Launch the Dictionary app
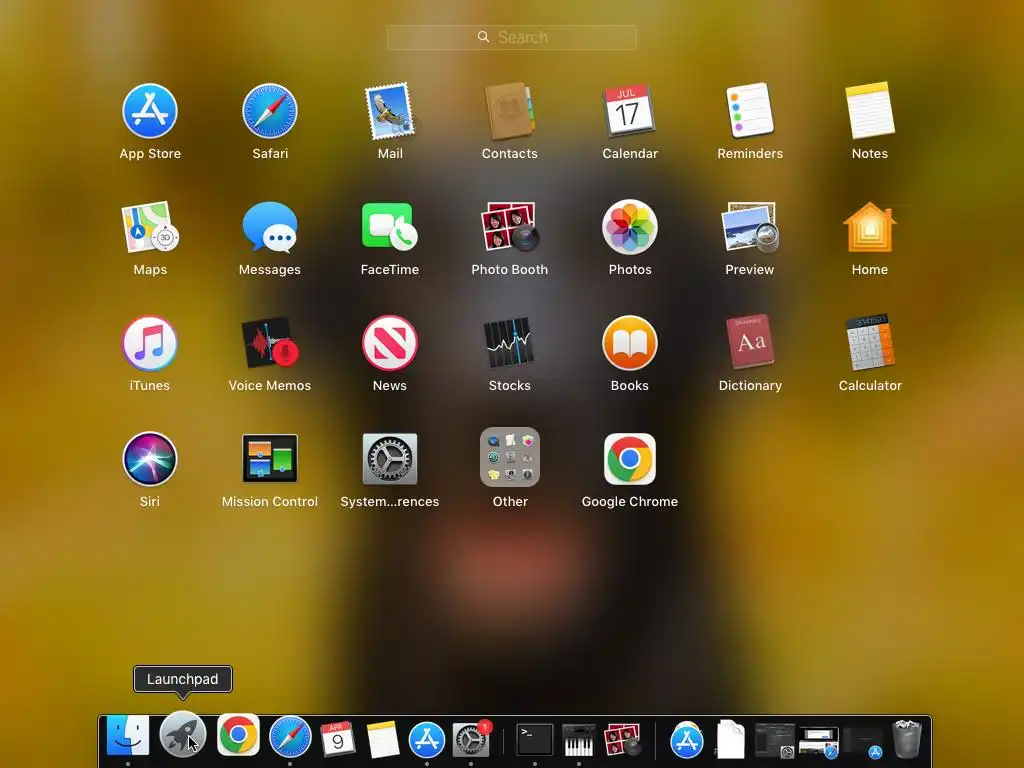Image resolution: width=1024 pixels, height=768 pixels. [750, 342]
